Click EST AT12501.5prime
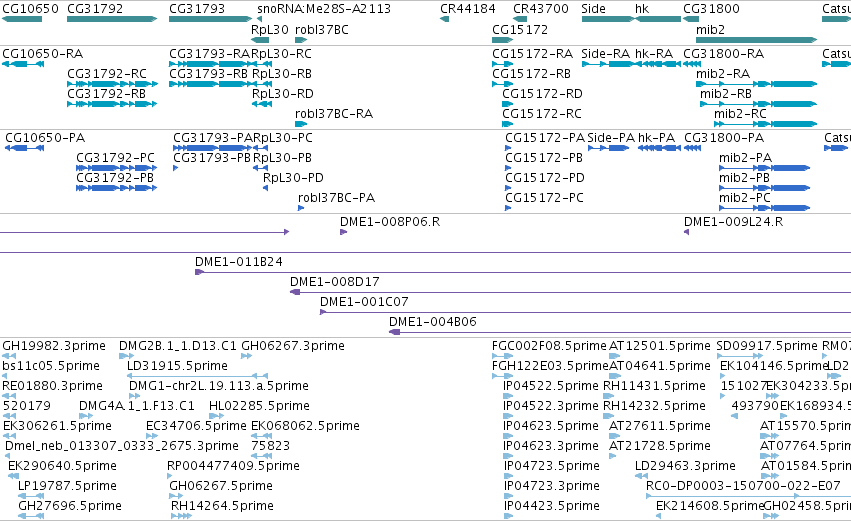The height and width of the screenshot is (521, 851). pyautogui.click(x=660, y=346)
